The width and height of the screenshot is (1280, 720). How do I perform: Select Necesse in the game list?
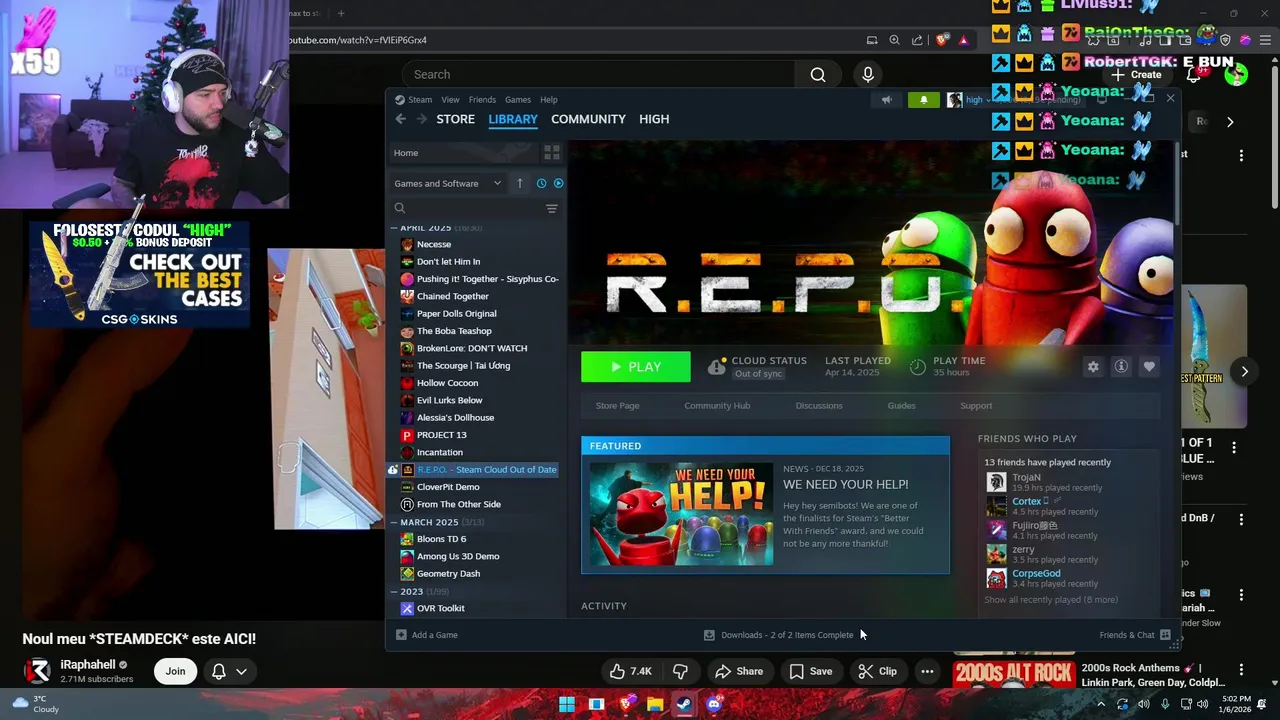pos(434,244)
